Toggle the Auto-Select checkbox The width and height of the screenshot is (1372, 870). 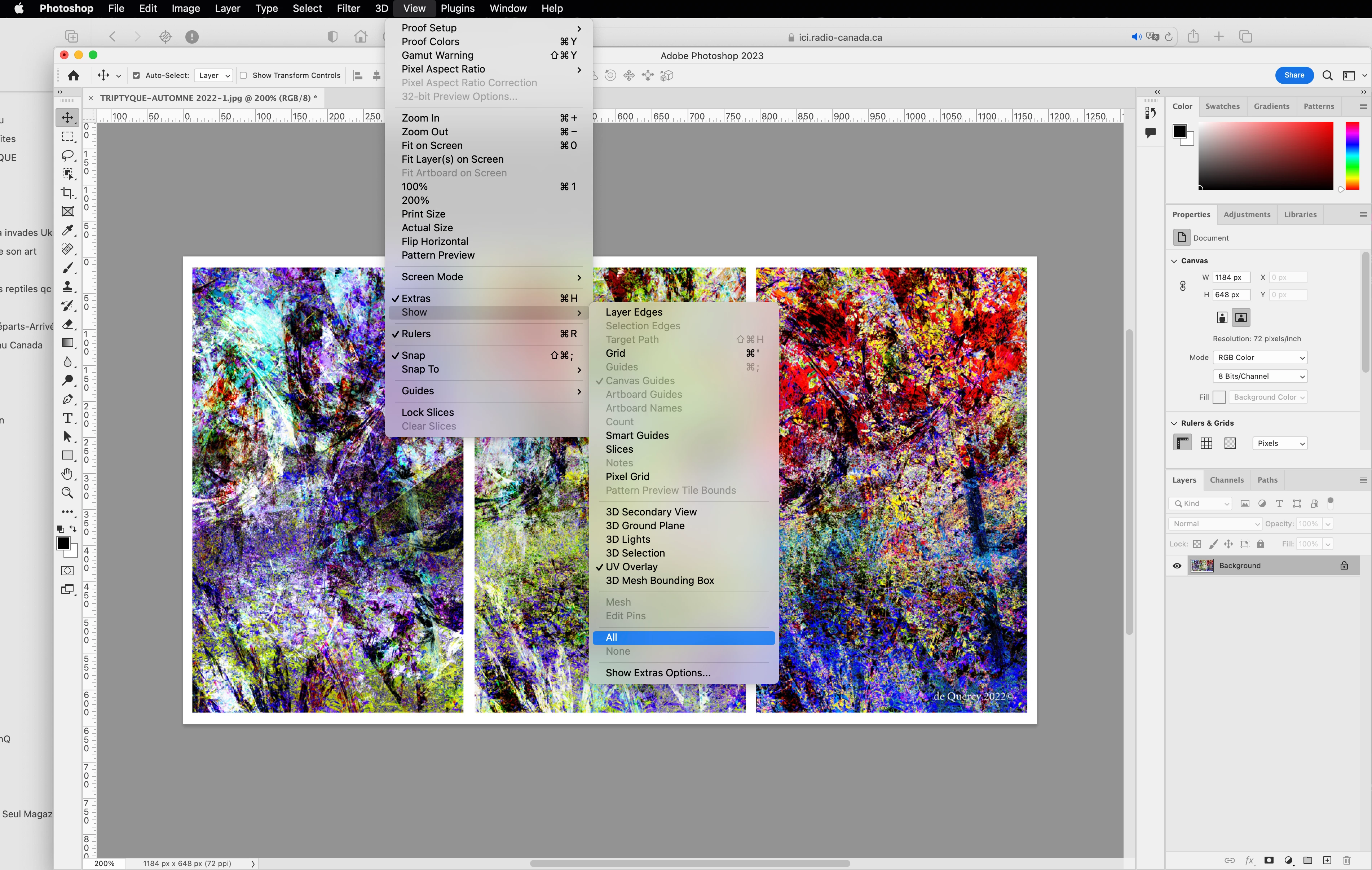click(x=136, y=75)
